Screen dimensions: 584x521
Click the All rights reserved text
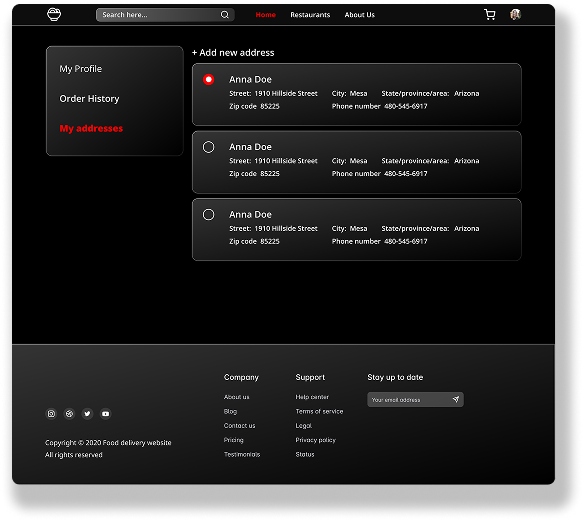point(74,455)
